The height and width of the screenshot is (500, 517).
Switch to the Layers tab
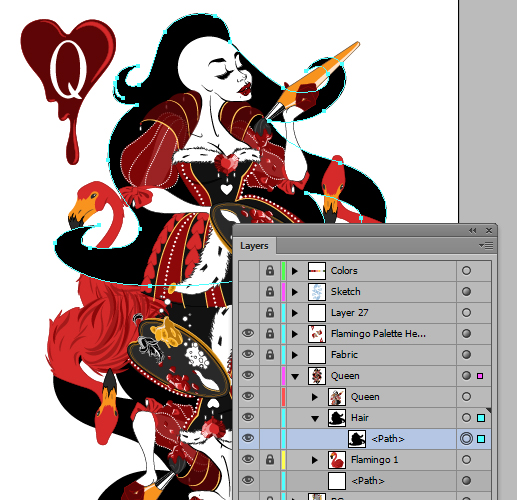point(254,246)
